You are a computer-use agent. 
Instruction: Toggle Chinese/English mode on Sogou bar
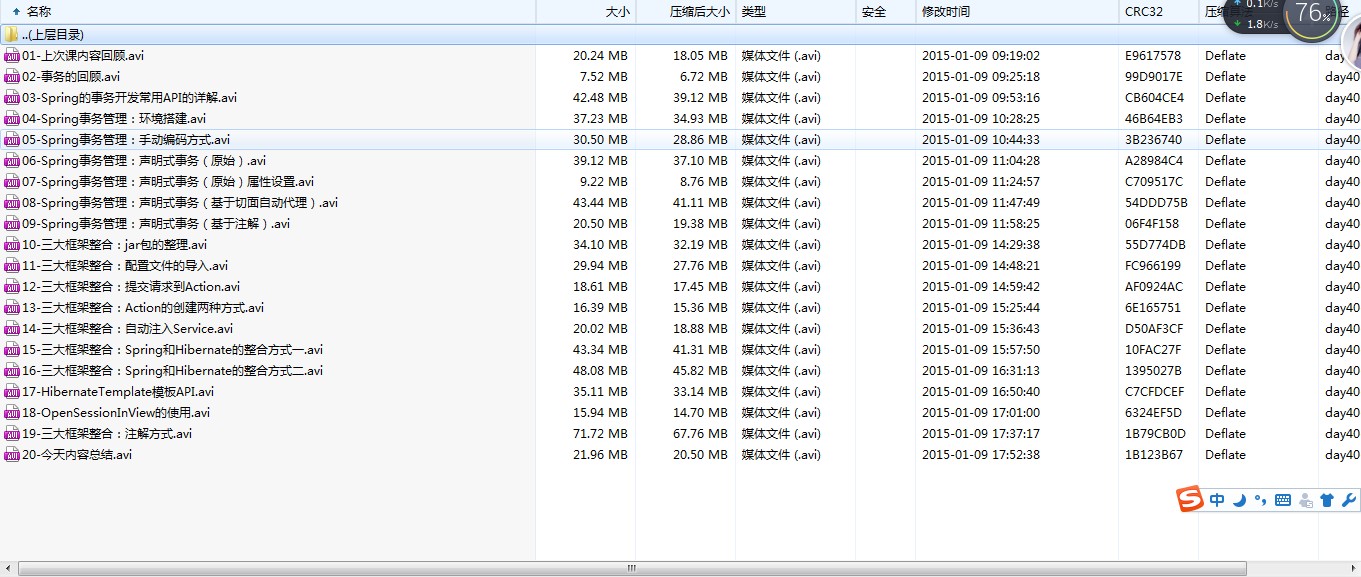tap(1217, 500)
